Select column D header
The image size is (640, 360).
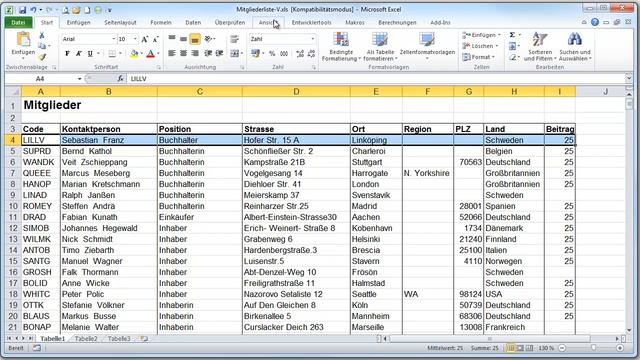pos(296,91)
